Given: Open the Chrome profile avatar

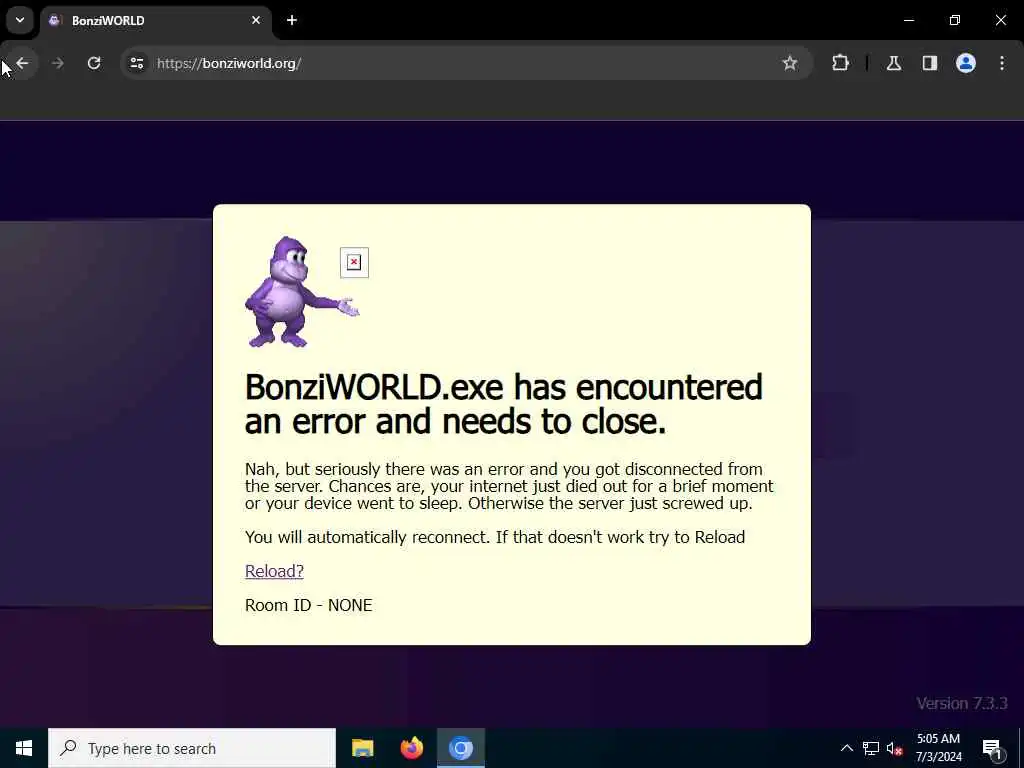Looking at the screenshot, I should (966, 63).
